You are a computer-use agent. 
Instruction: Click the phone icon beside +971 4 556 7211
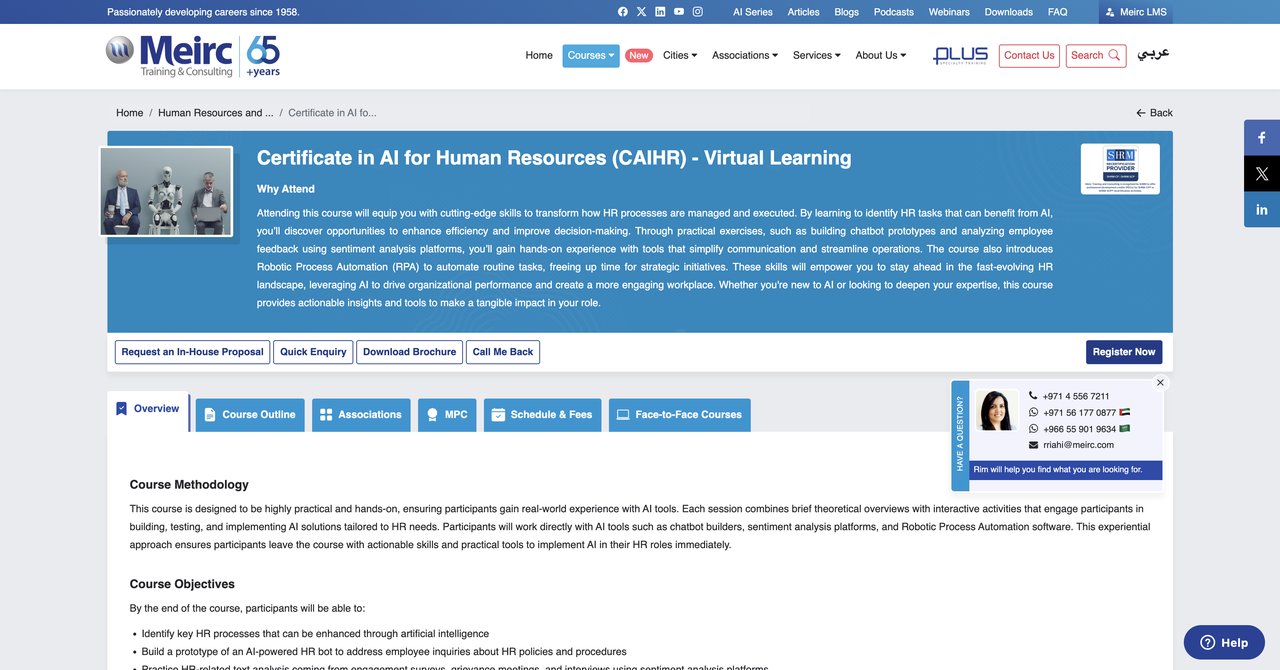[1033, 396]
